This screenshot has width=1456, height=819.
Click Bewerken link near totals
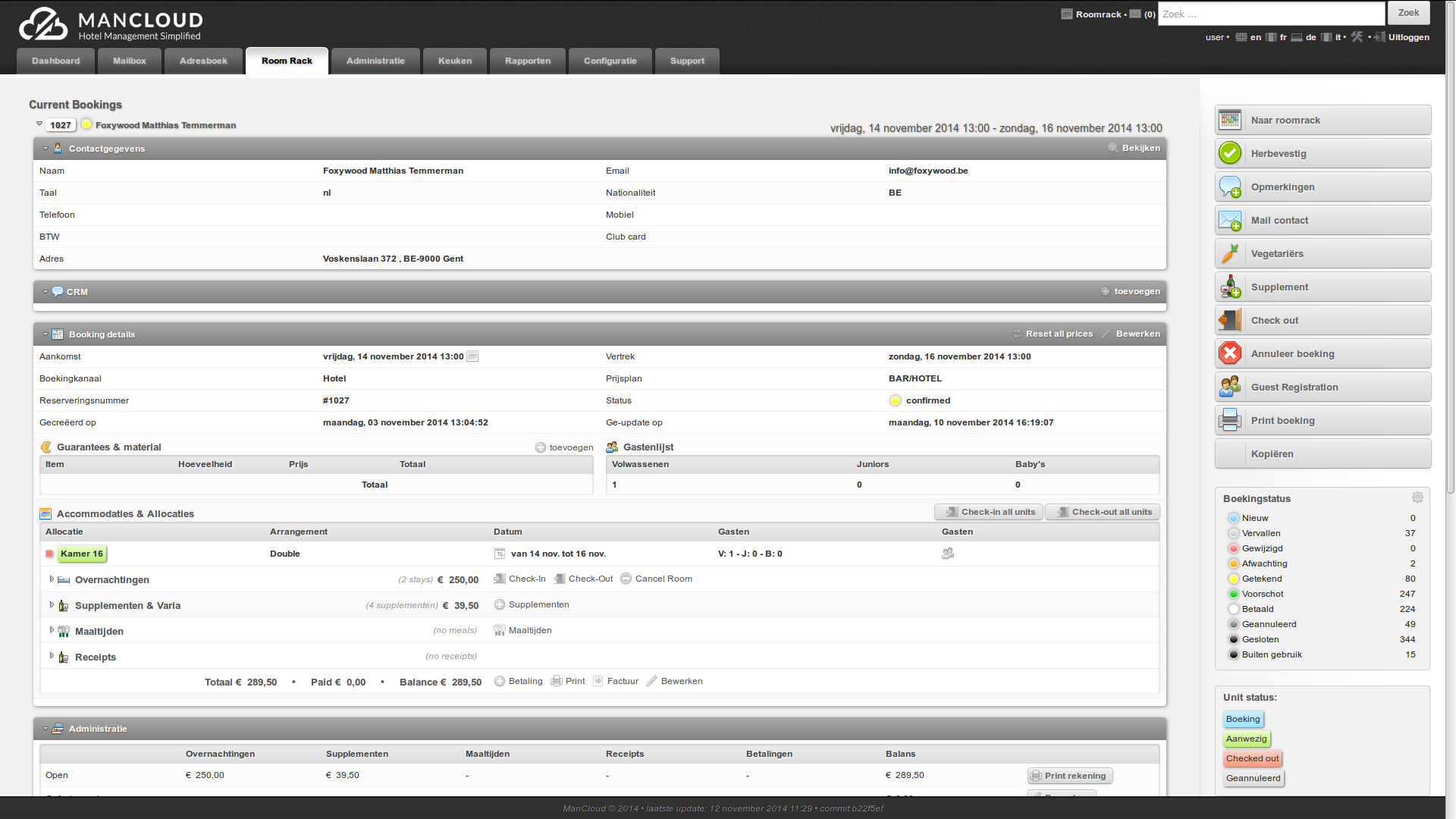click(674, 681)
